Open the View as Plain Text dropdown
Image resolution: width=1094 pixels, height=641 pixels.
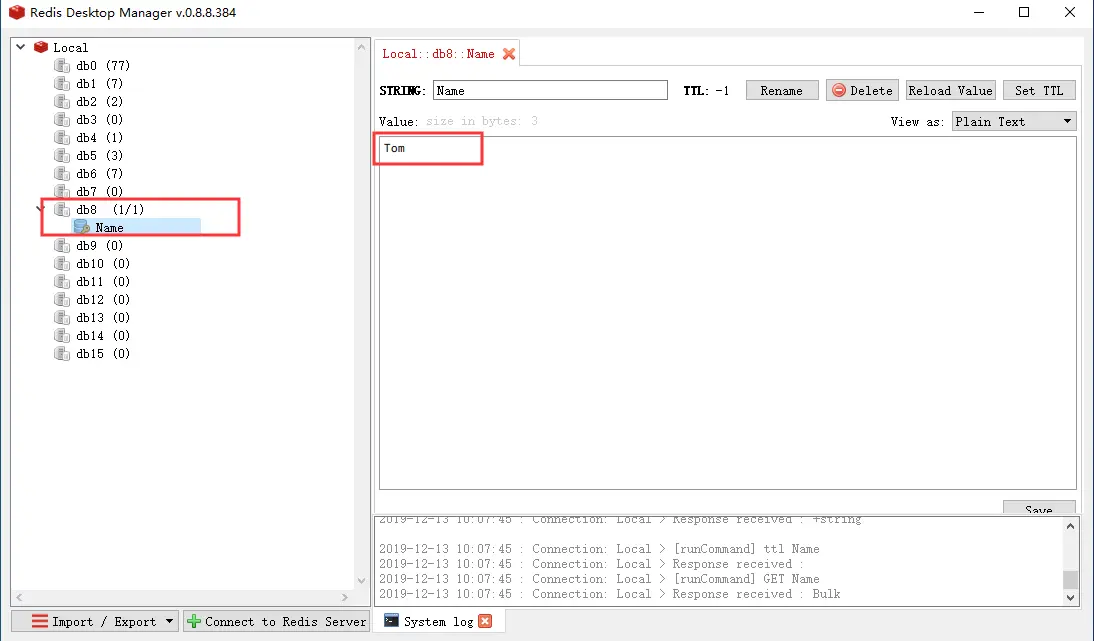pyautogui.click(x=1014, y=121)
